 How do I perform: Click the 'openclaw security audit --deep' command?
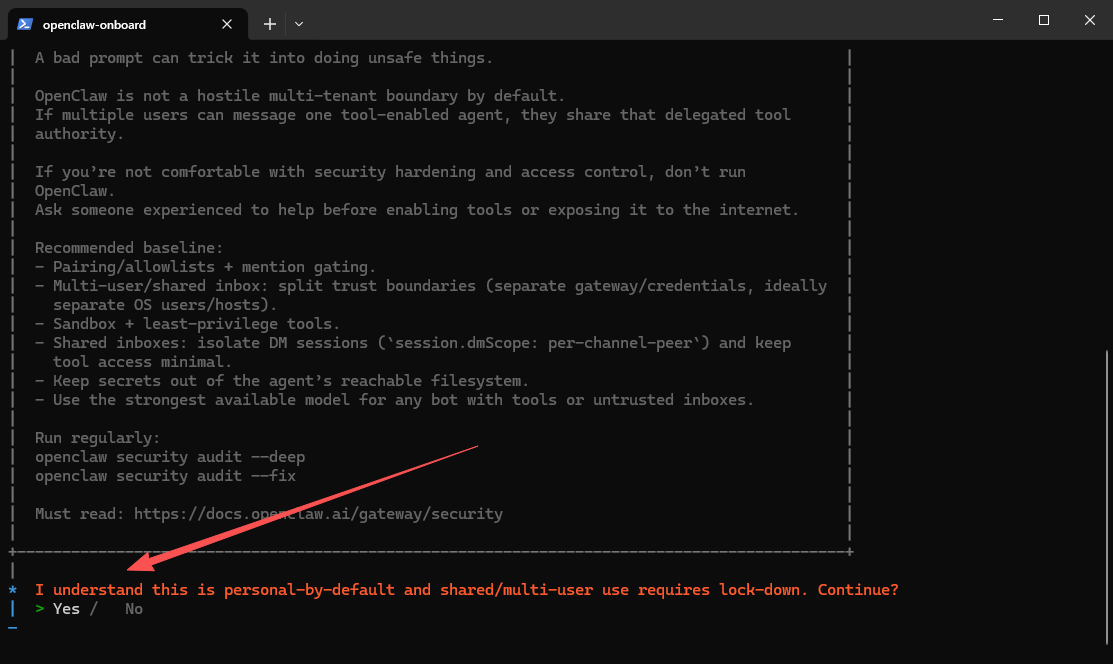tap(170, 457)
